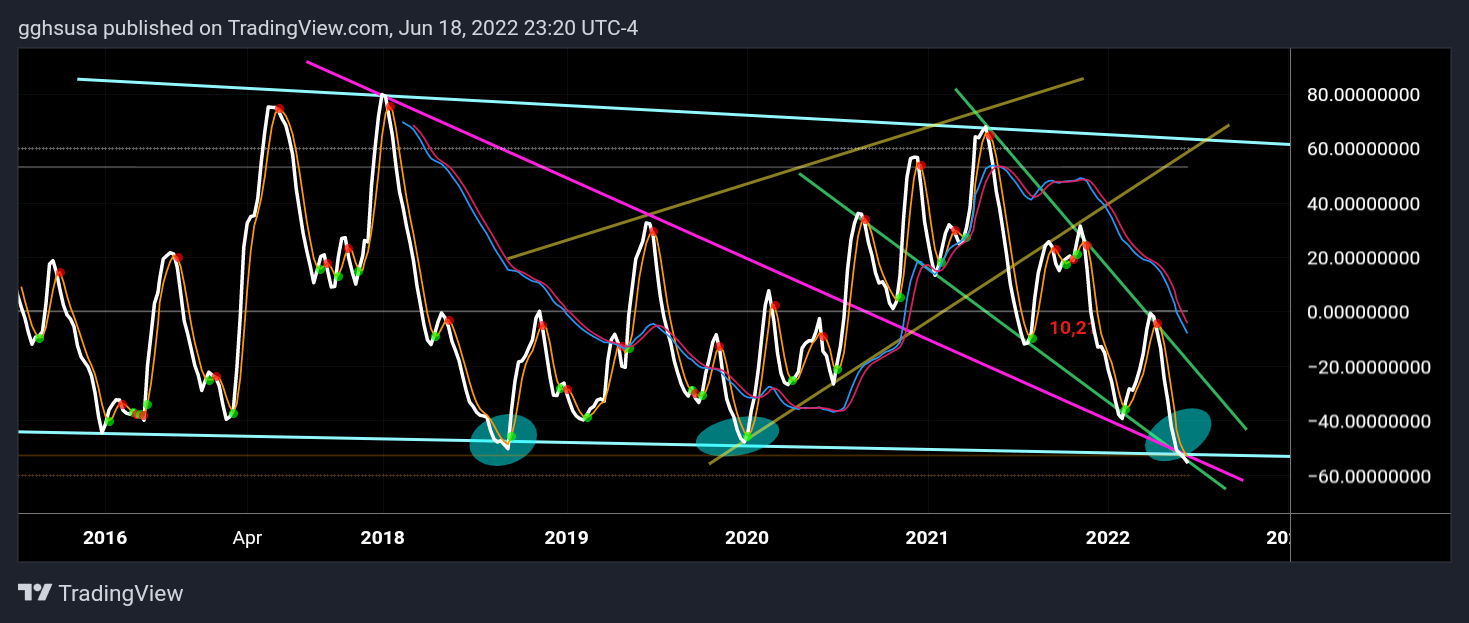Select the 20.00000000 price axis label
This screenshot has height=623, width=1469.
(x=1364, y=257)
